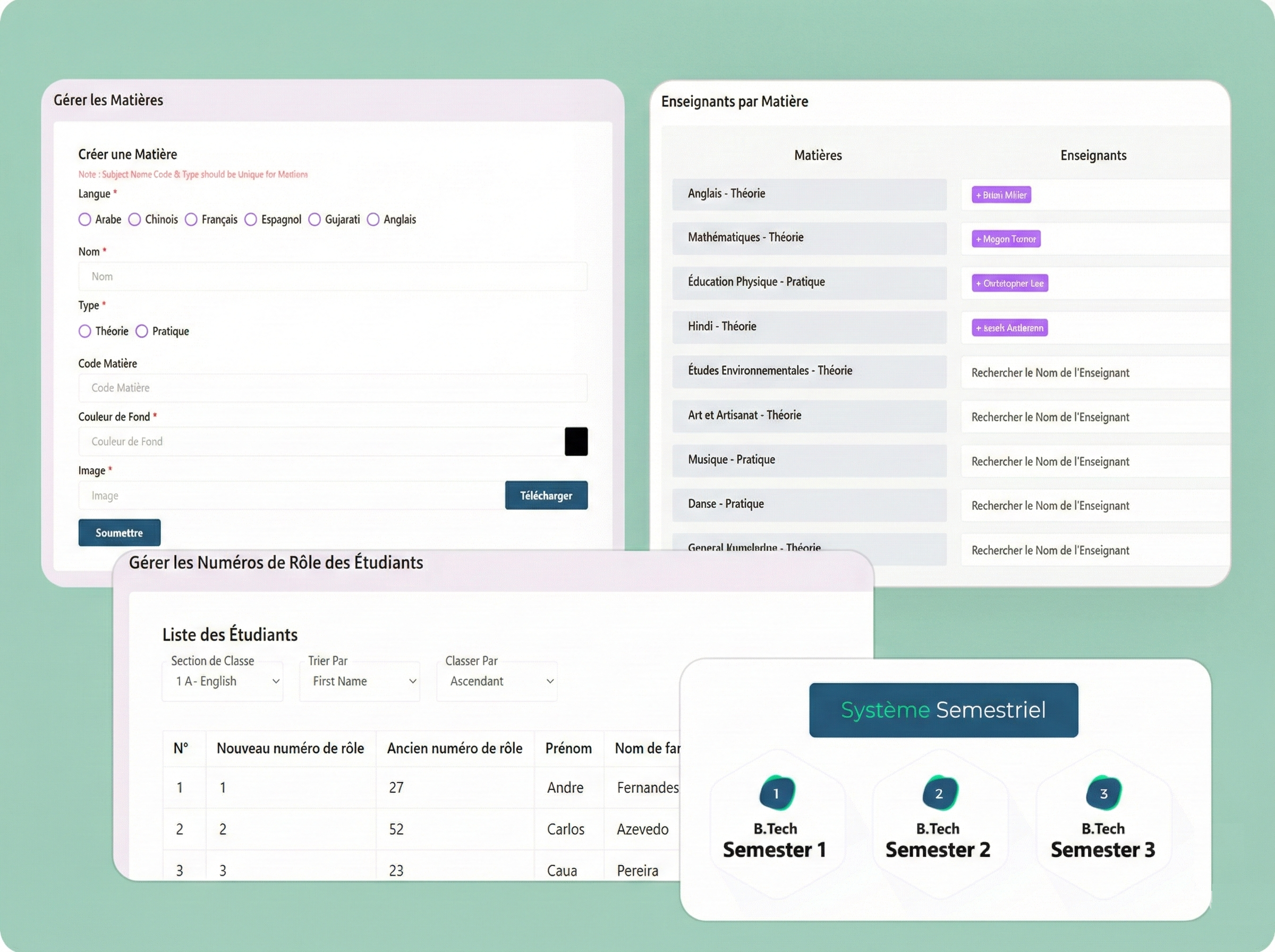The image size is (1275, 952).
Task: Open the Section de Classe dropdown
Action: pos(223,681)
